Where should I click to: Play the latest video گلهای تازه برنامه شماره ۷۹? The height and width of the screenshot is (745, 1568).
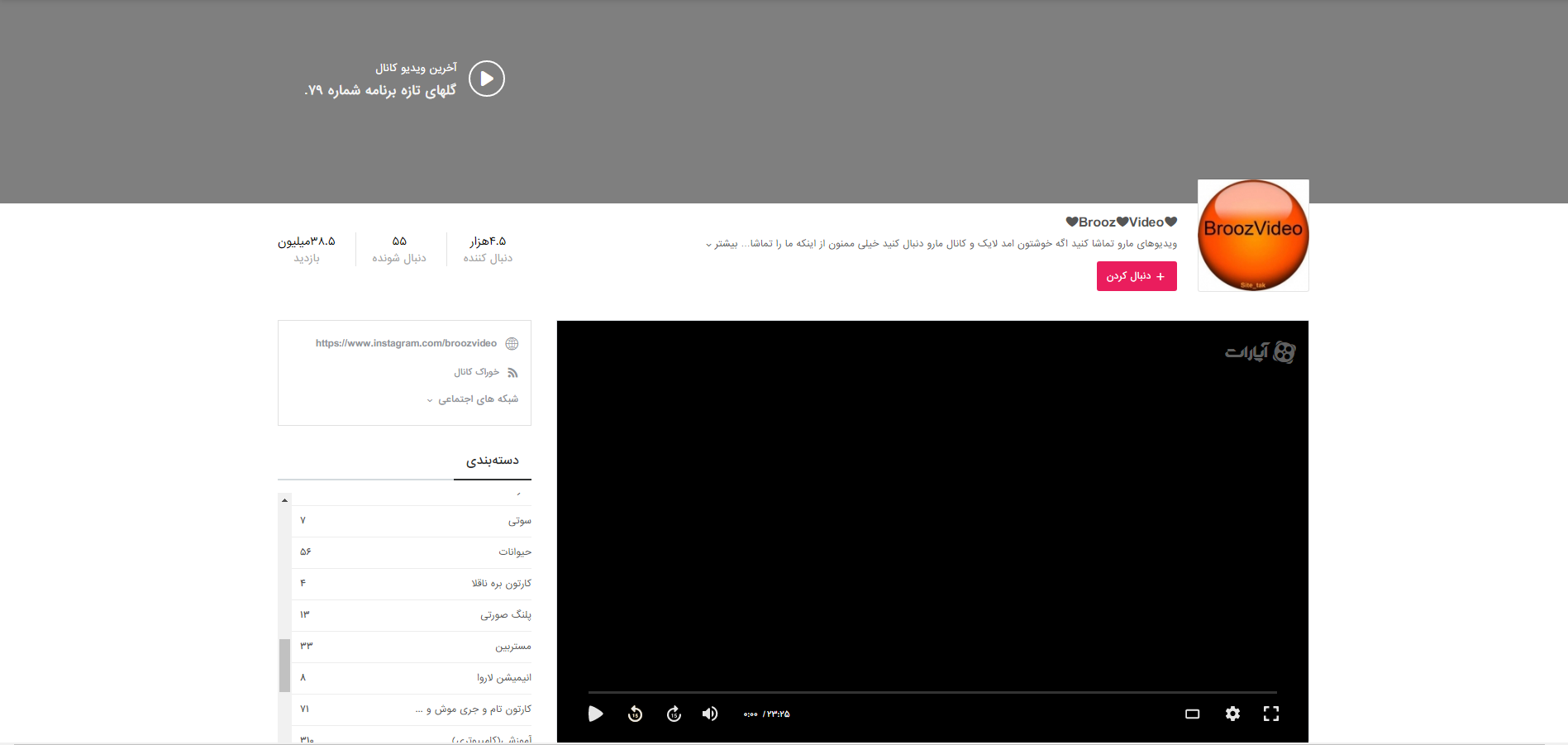(x=486, y=78)
